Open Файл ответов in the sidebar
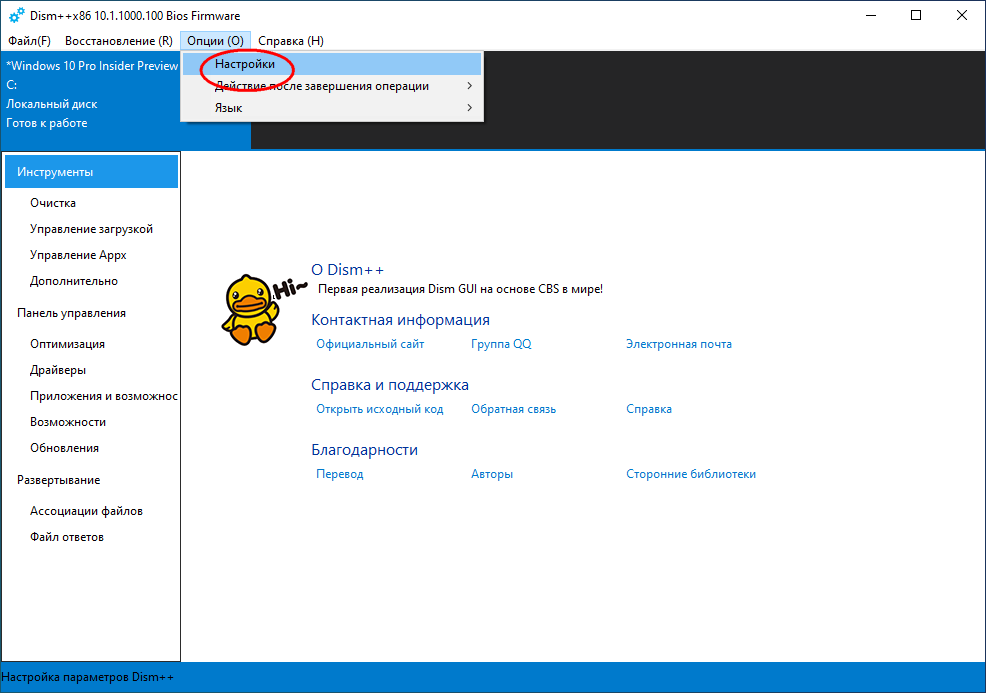Image resolution: width=986 pixels, height=693 pixels. [x=67, y=537]
